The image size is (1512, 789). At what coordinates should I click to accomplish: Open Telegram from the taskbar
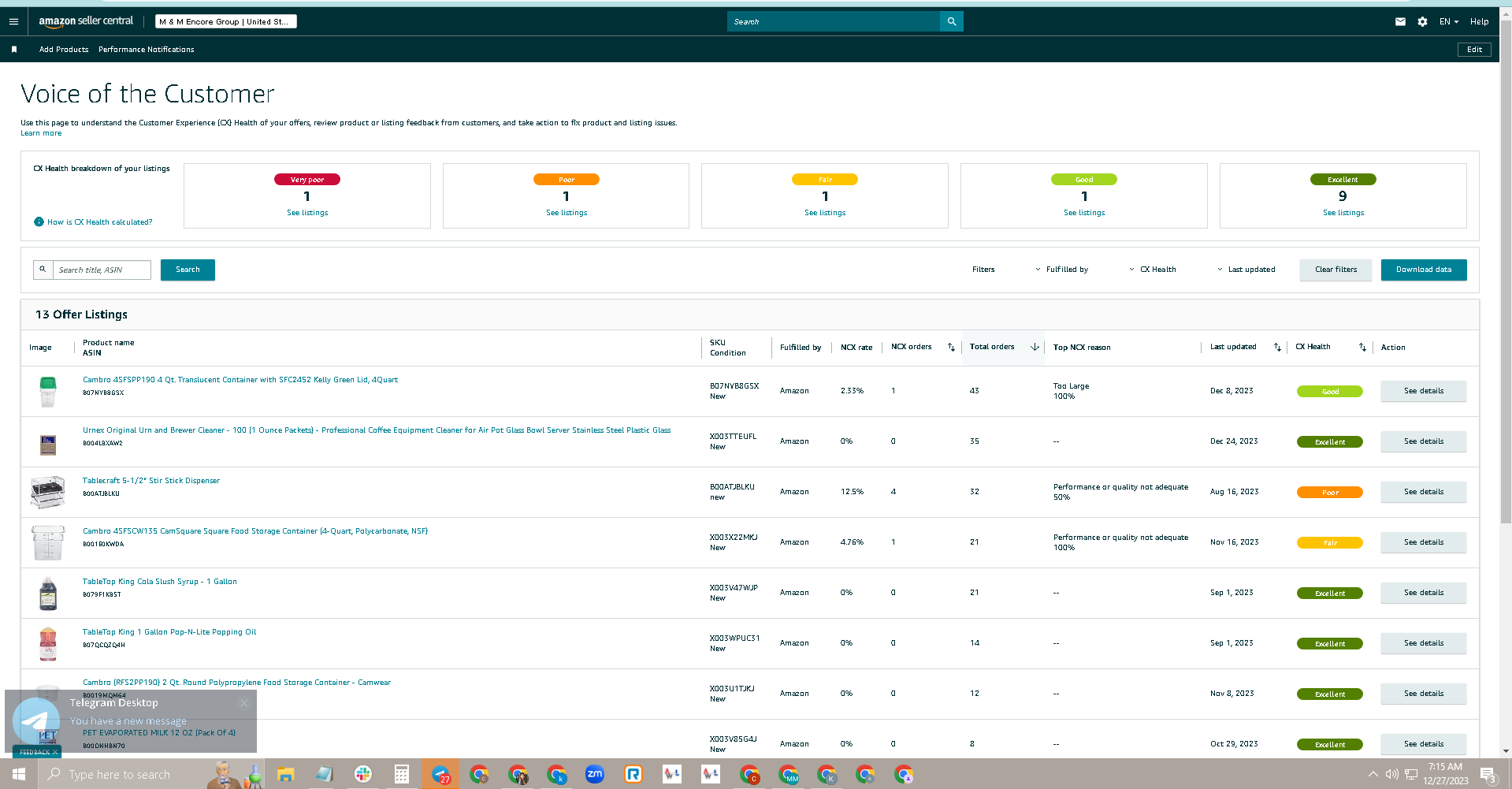(x=440, y=774)
